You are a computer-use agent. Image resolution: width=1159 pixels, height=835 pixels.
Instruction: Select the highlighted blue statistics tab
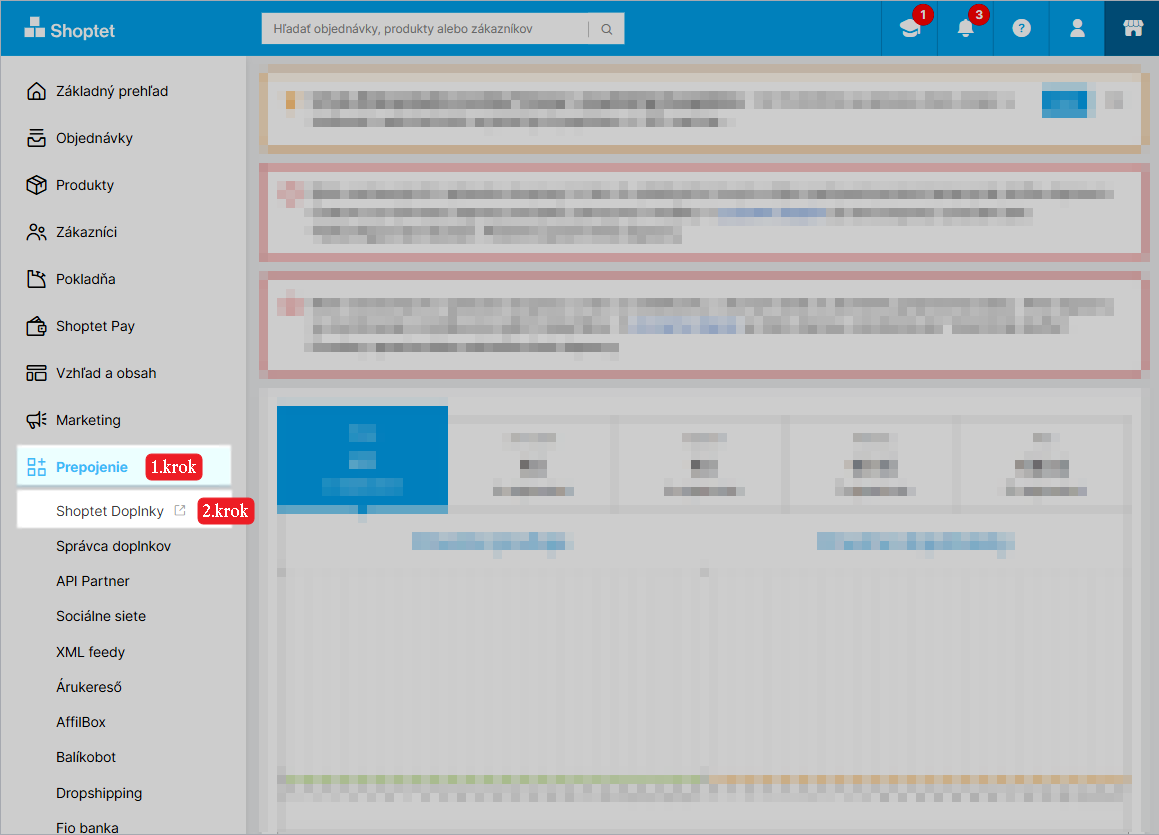coord(362,459)
